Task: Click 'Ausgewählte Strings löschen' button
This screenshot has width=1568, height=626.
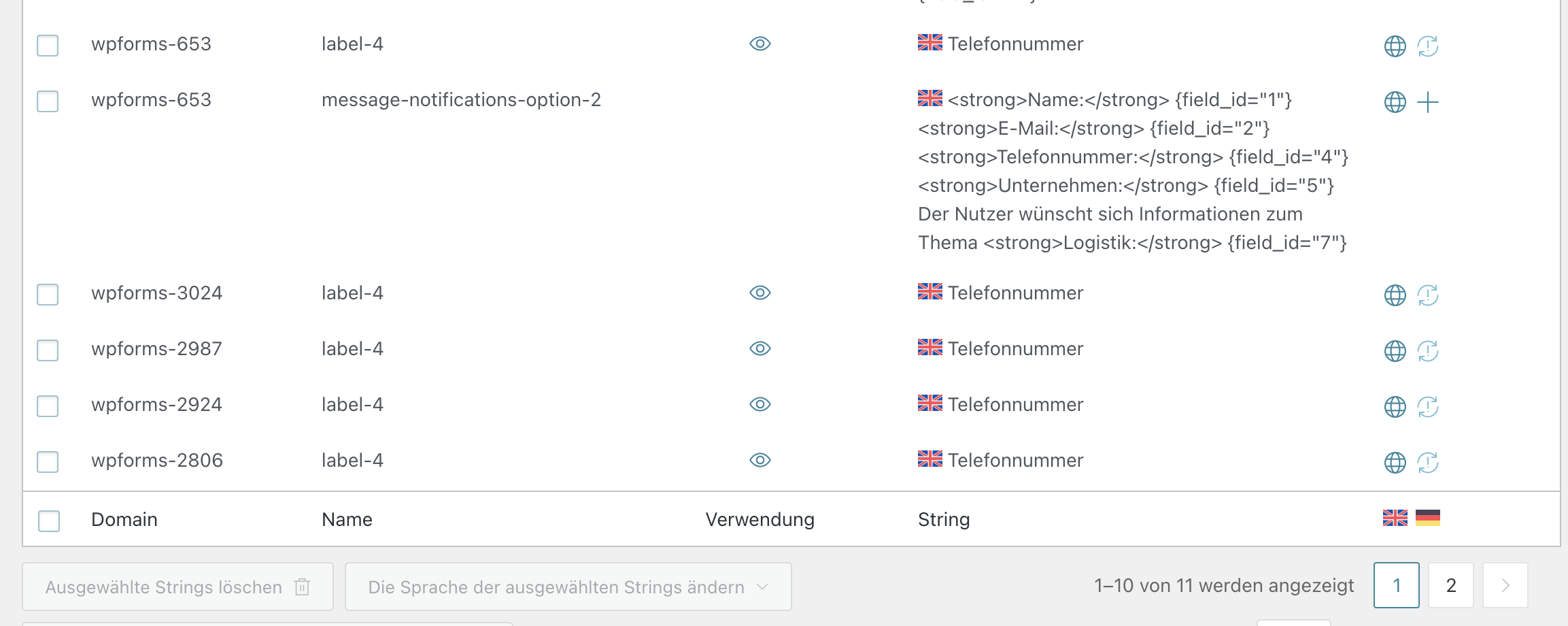Action: pyautogui.click(x=178, y=587)
